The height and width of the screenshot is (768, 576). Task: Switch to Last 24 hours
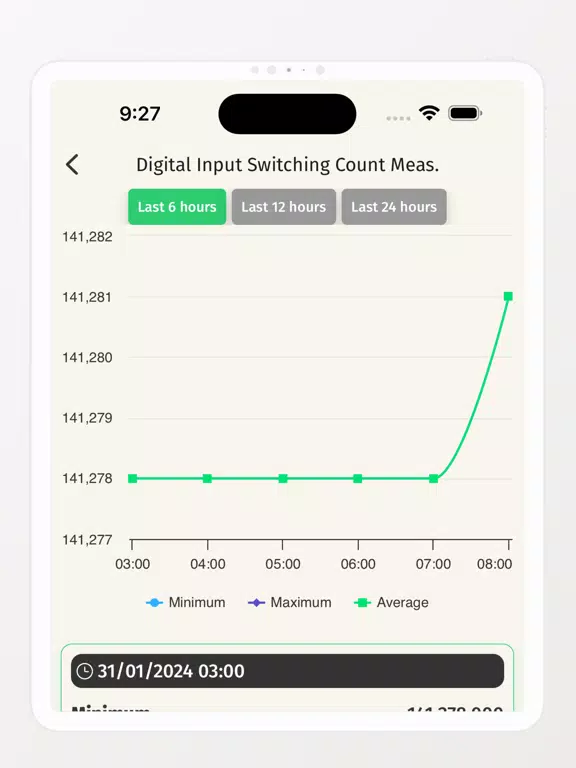pos(394,207)
